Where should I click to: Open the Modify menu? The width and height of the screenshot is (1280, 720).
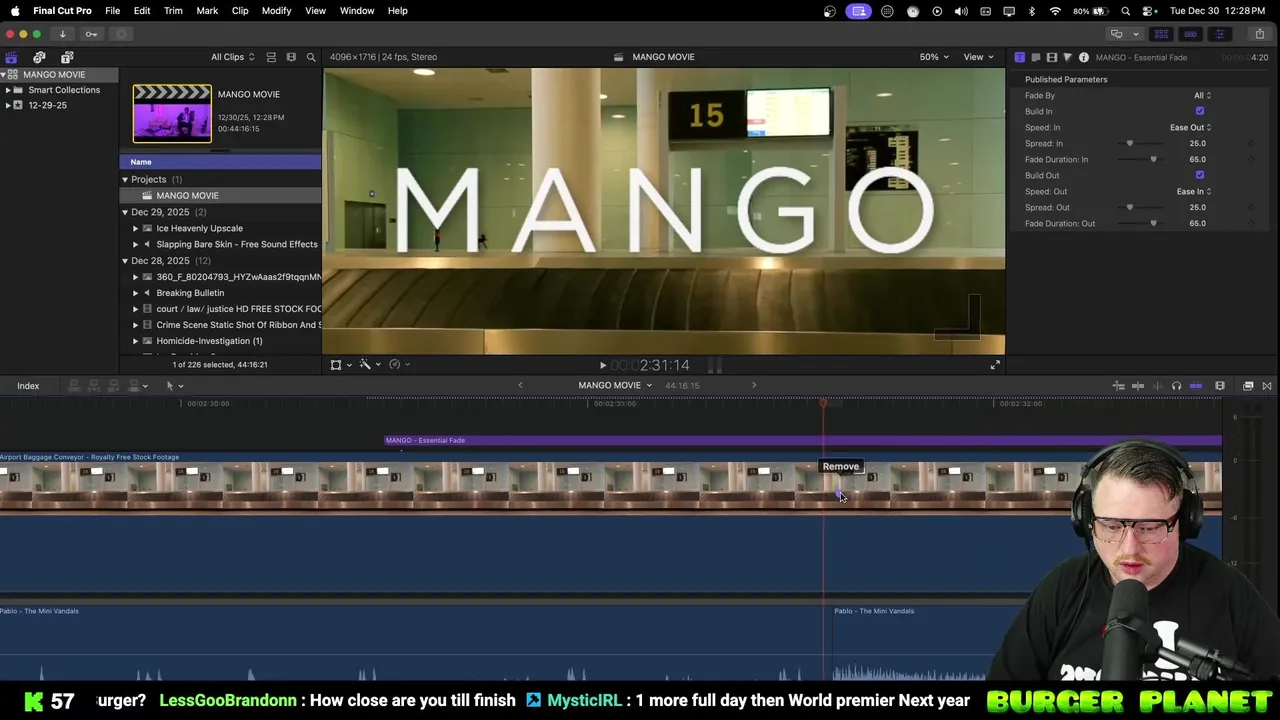coord(277,11)
